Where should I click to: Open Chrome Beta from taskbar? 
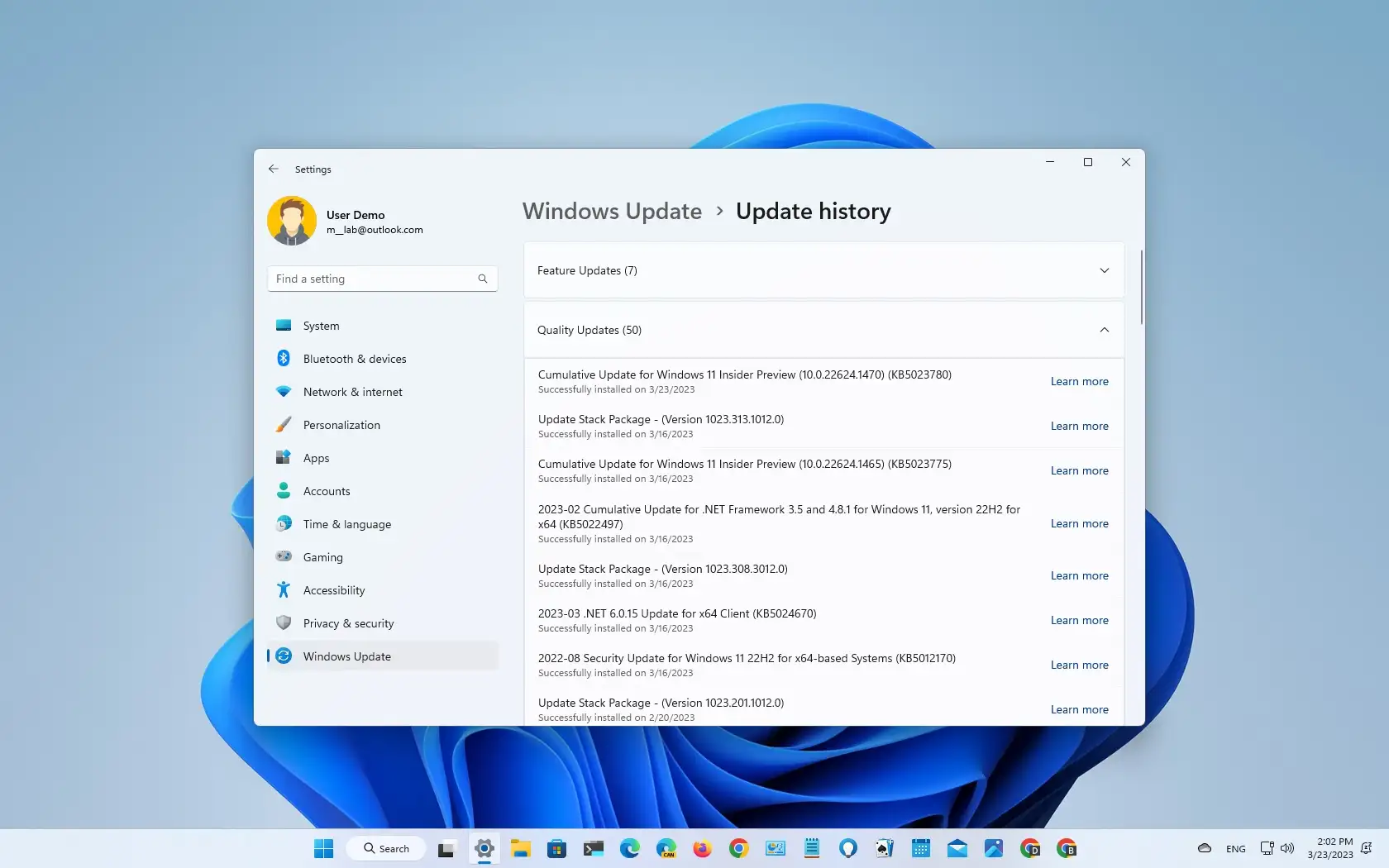point(1067,848)
